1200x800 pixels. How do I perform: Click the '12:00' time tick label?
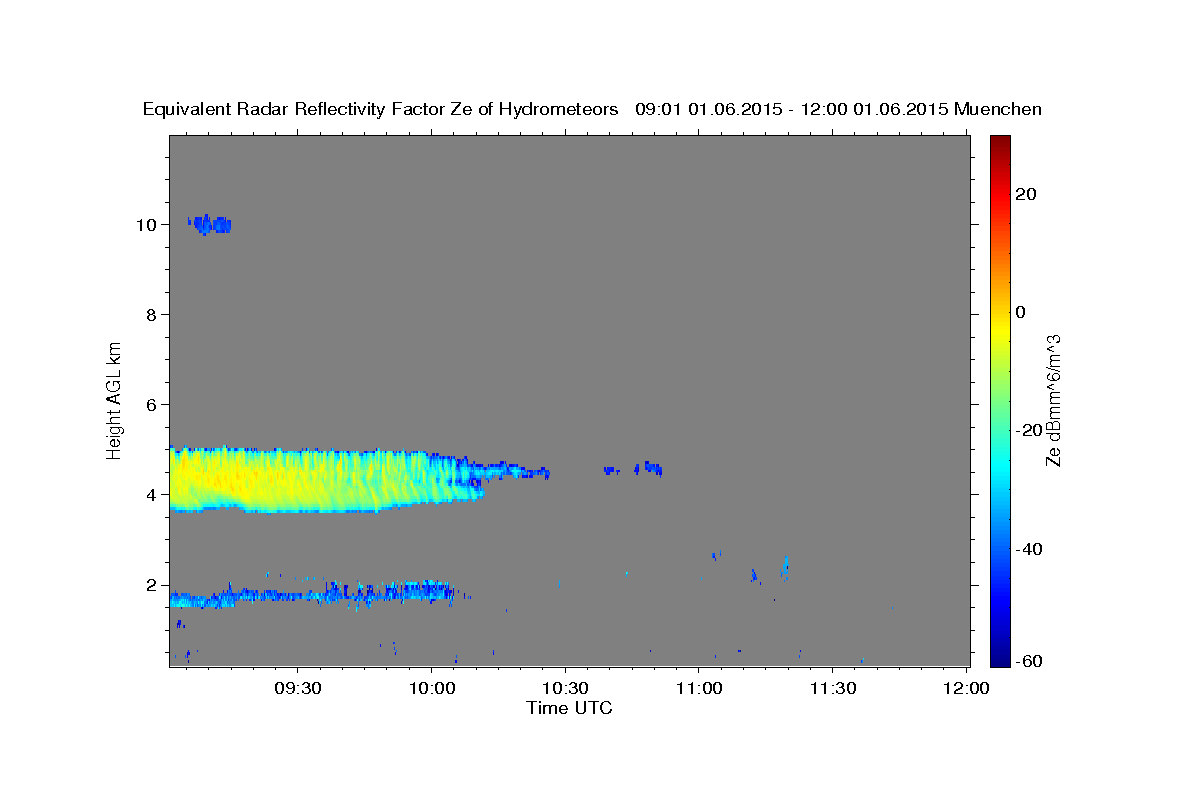[x=966, y=689]
